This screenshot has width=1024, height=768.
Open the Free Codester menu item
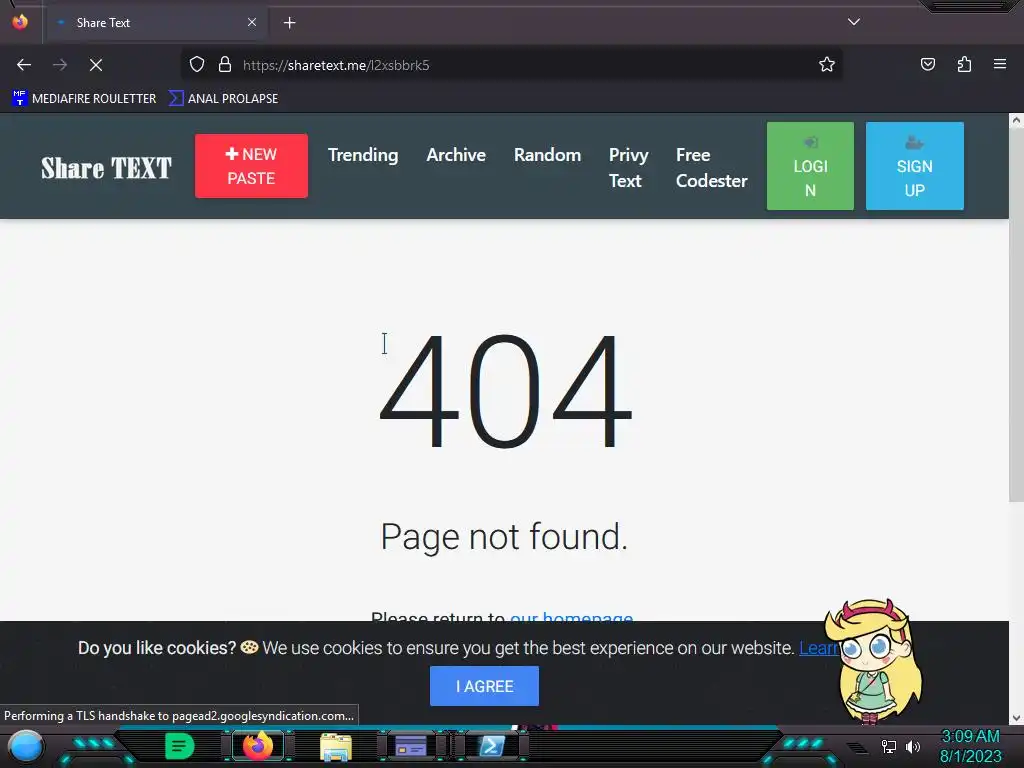point(711,168)
